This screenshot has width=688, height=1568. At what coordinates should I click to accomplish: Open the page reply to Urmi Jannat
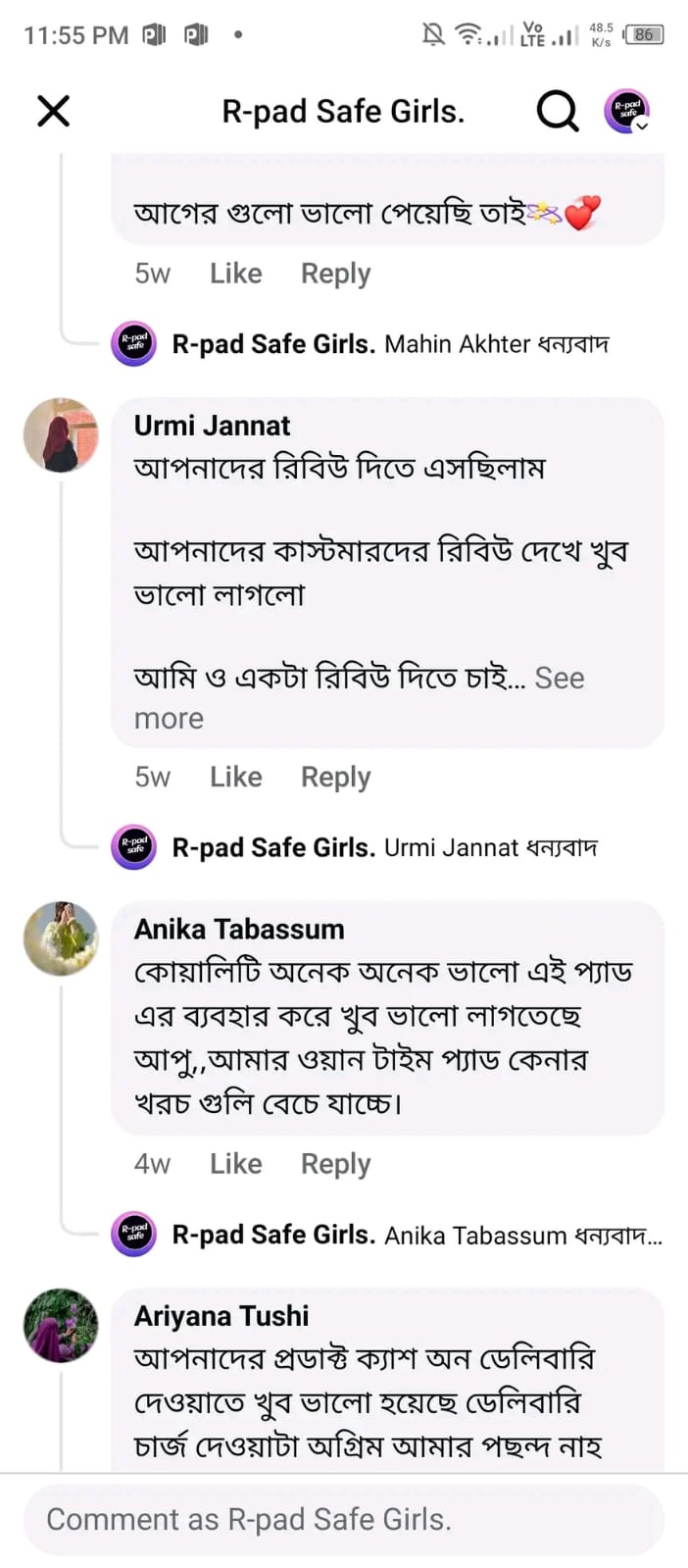(384, 847)
